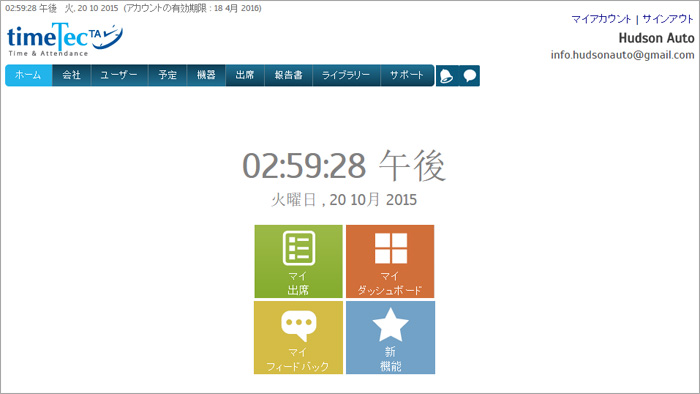This screenshot has width=700, height=394.
Task: Open the マイフィードバック yellow tile
Action: [298, 337]
